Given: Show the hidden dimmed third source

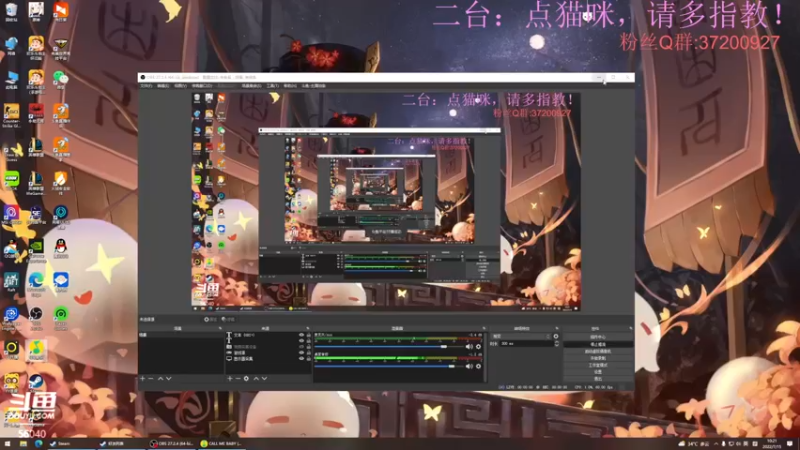Looking at the screenshot, I should pyautogui.click(x=301, y=347).
